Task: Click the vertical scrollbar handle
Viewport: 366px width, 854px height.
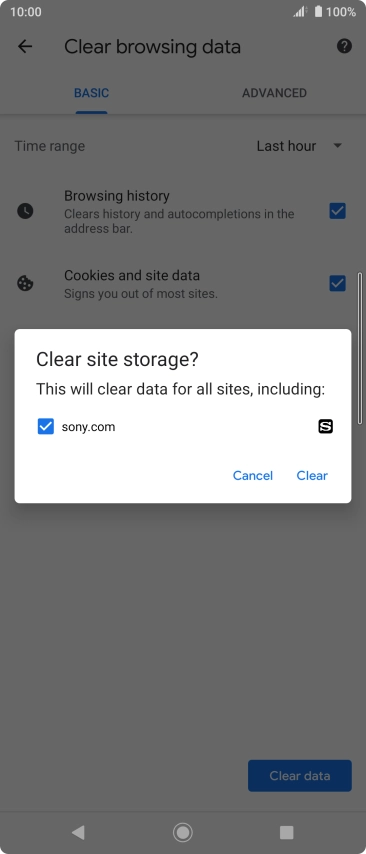Action: click(359, 348)
